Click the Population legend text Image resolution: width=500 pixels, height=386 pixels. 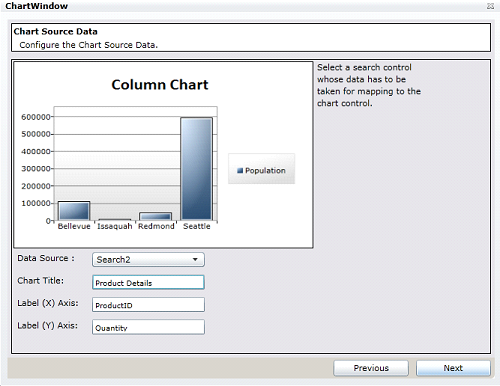265,171
